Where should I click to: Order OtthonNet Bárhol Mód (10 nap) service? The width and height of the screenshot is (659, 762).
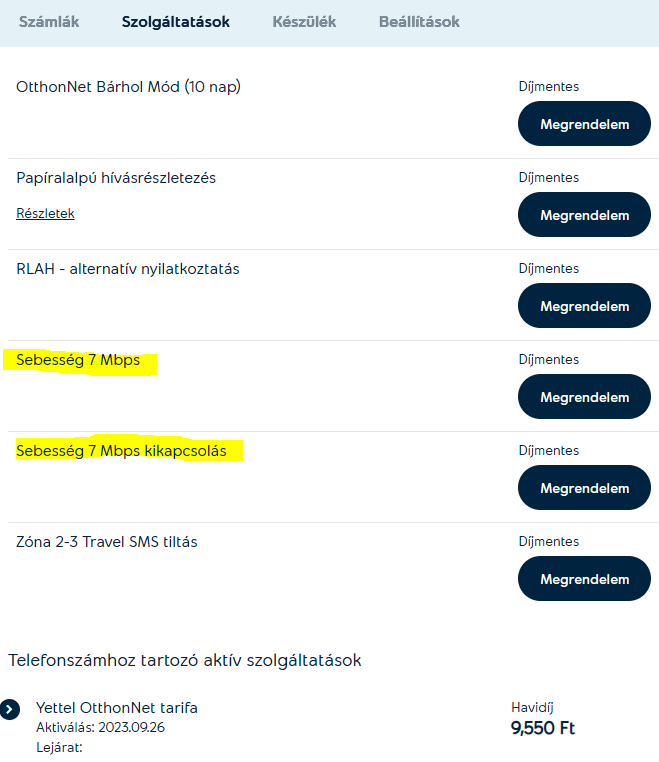584,124
